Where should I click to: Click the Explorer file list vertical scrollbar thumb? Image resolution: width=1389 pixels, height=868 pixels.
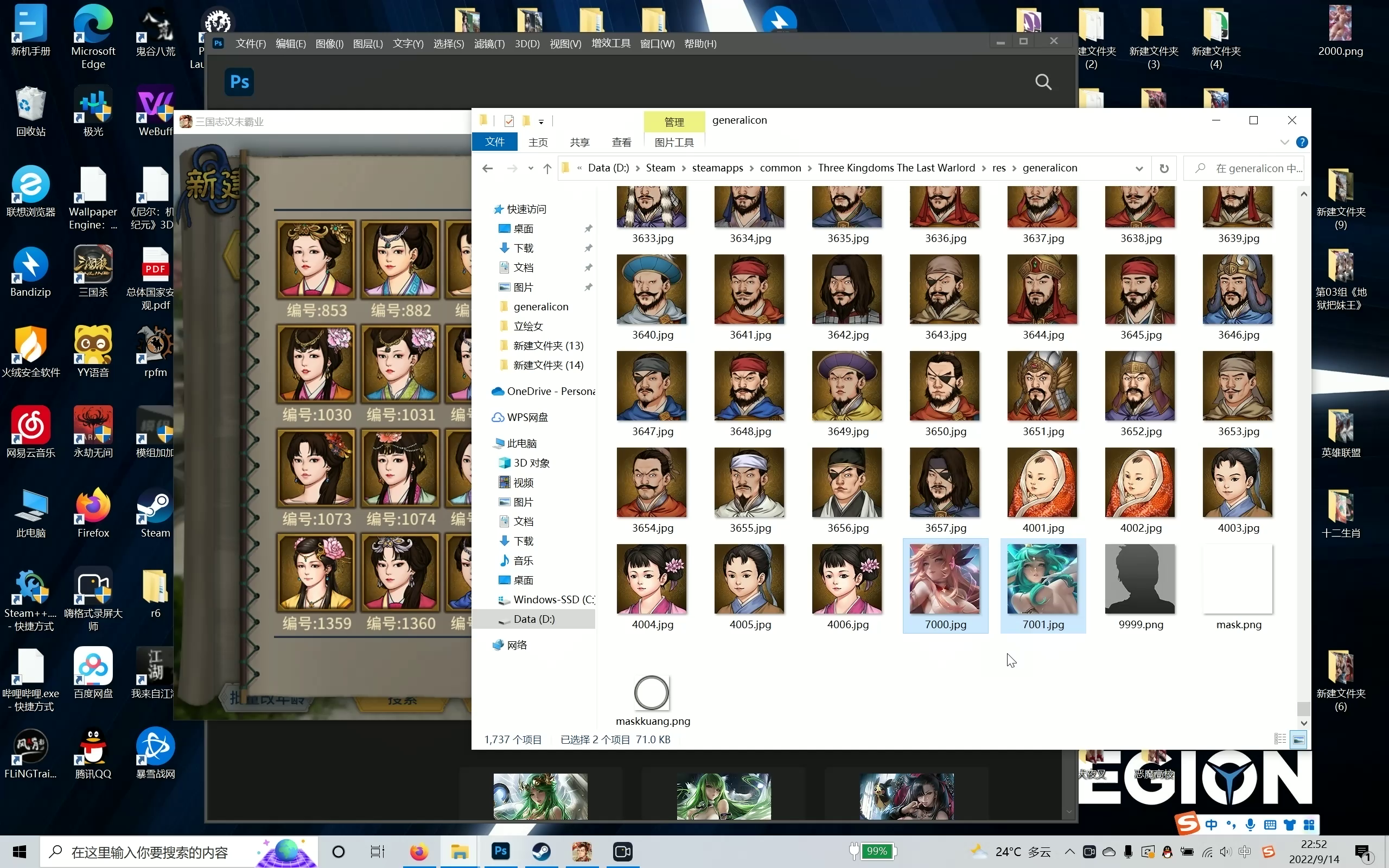1303,708
